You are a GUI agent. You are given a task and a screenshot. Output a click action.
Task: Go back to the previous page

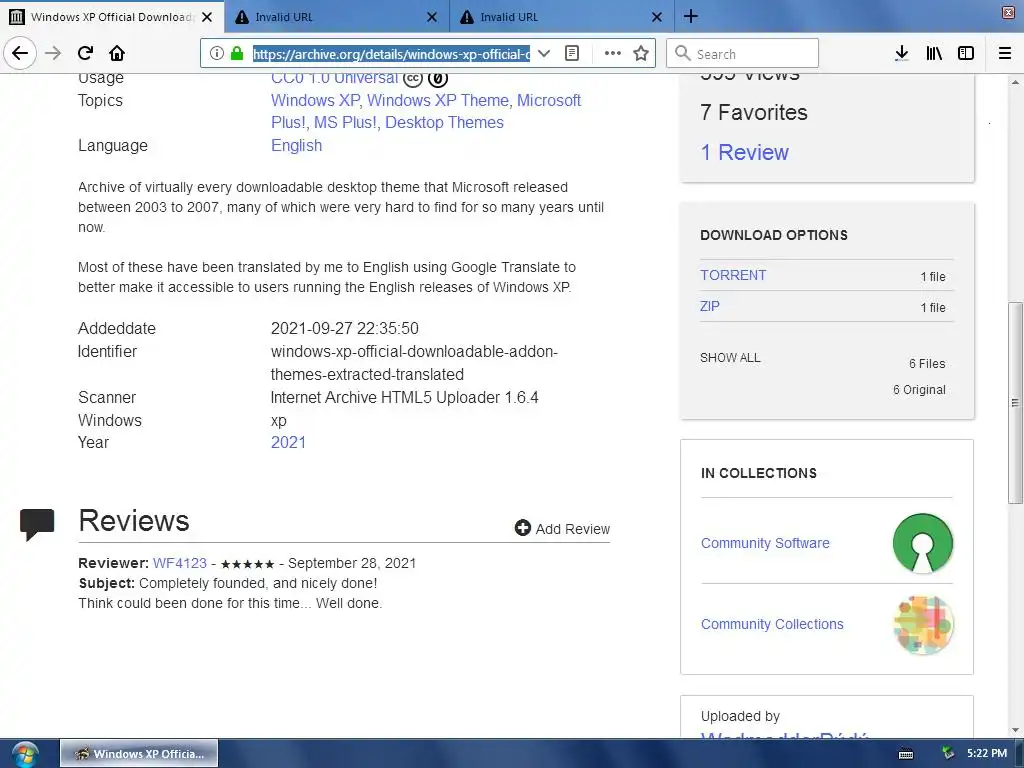[x=20, y=53]
